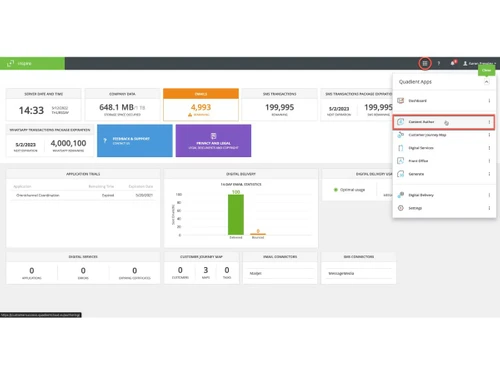The image size is (500, 375).
Task: Click the 199,995 SMS Transactions value
Action: 279,107
